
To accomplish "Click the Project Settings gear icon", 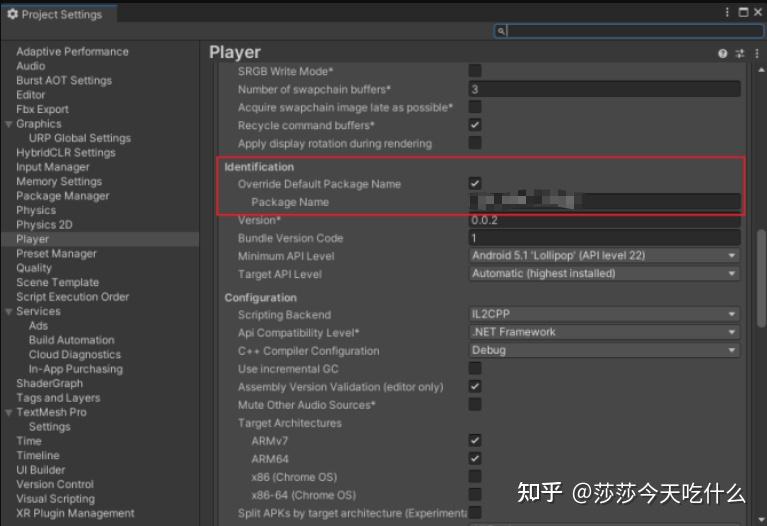I will pyautogui.click(x=13, y=14).
